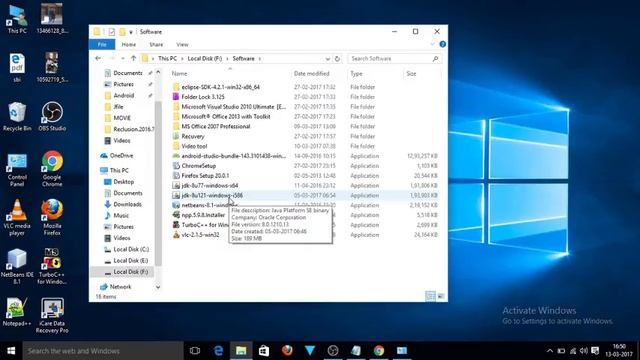Screen dimensions: 640x360
Task: Switch to File Explorer taskbar icon
Action: (241, 351)
